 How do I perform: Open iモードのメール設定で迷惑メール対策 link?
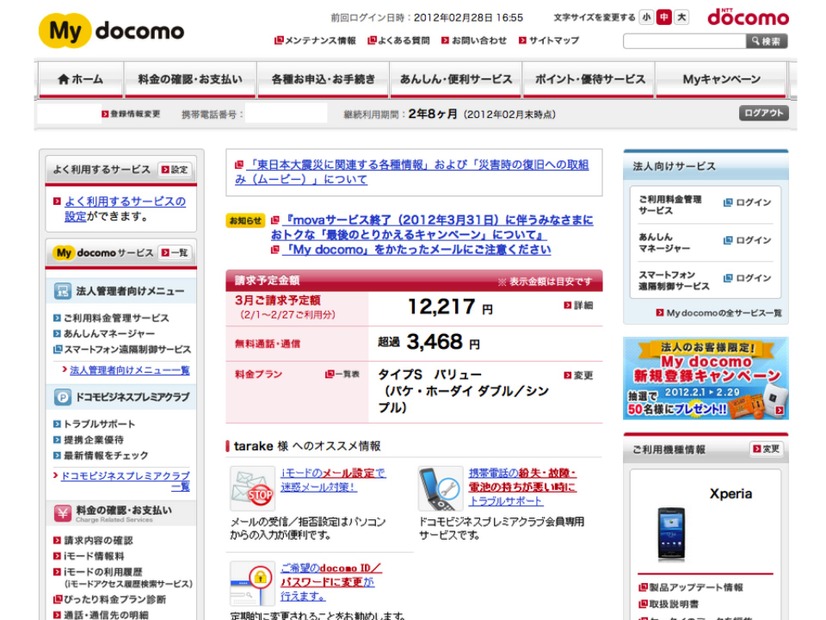(x=333, y=480)
